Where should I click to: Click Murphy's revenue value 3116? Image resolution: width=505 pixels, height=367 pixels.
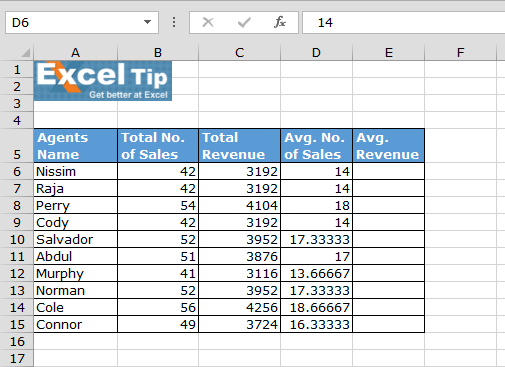pyautogui.click(x=240, y=273)
